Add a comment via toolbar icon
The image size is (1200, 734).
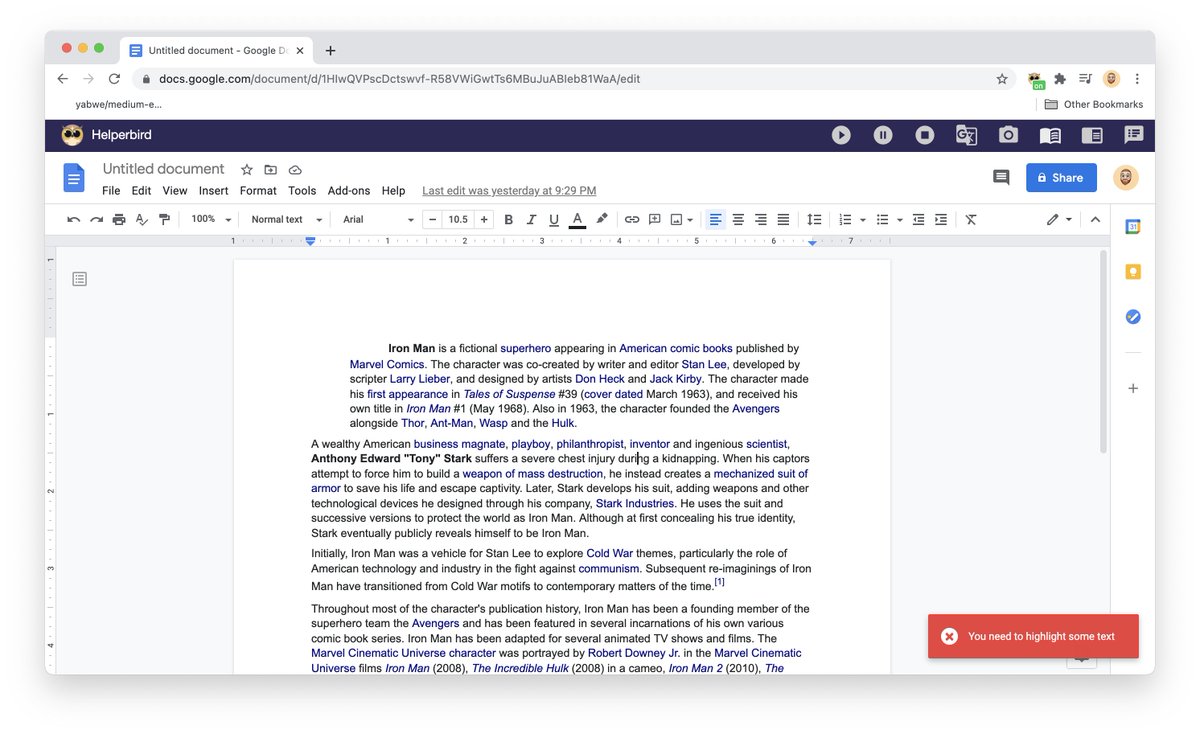click(x=655, y=219)
